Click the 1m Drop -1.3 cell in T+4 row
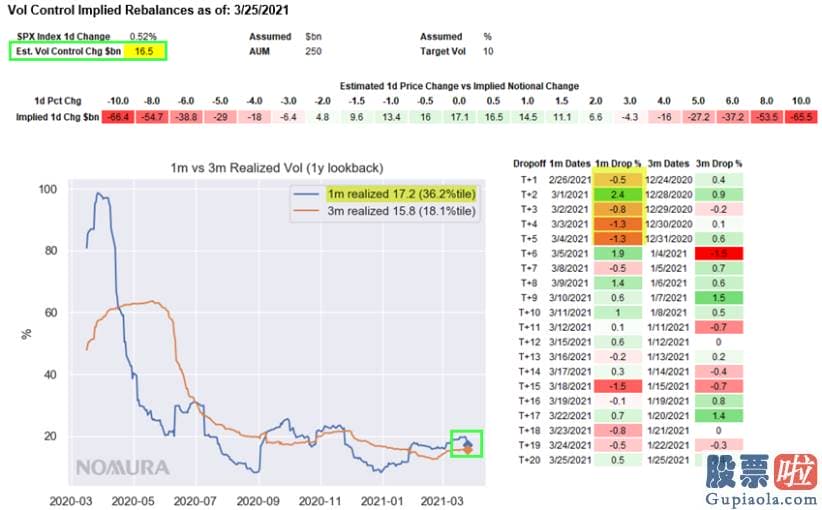 [x=618, y=224]
